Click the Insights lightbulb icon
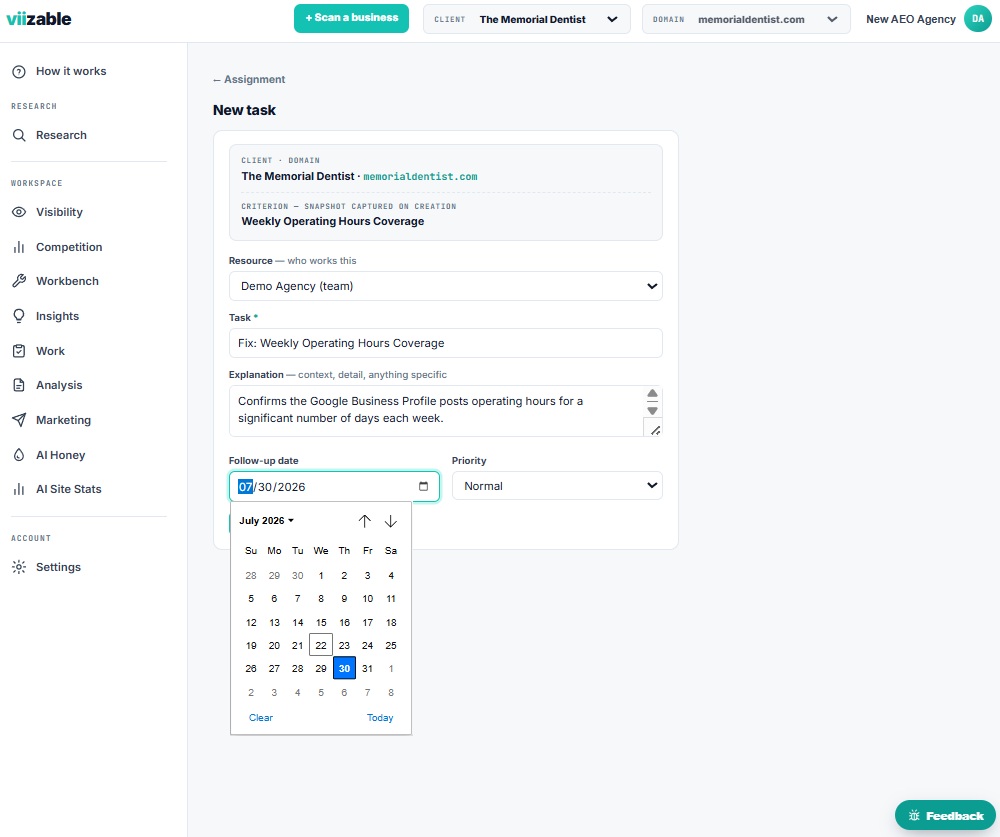1000x837 pixels. (19, 316)
